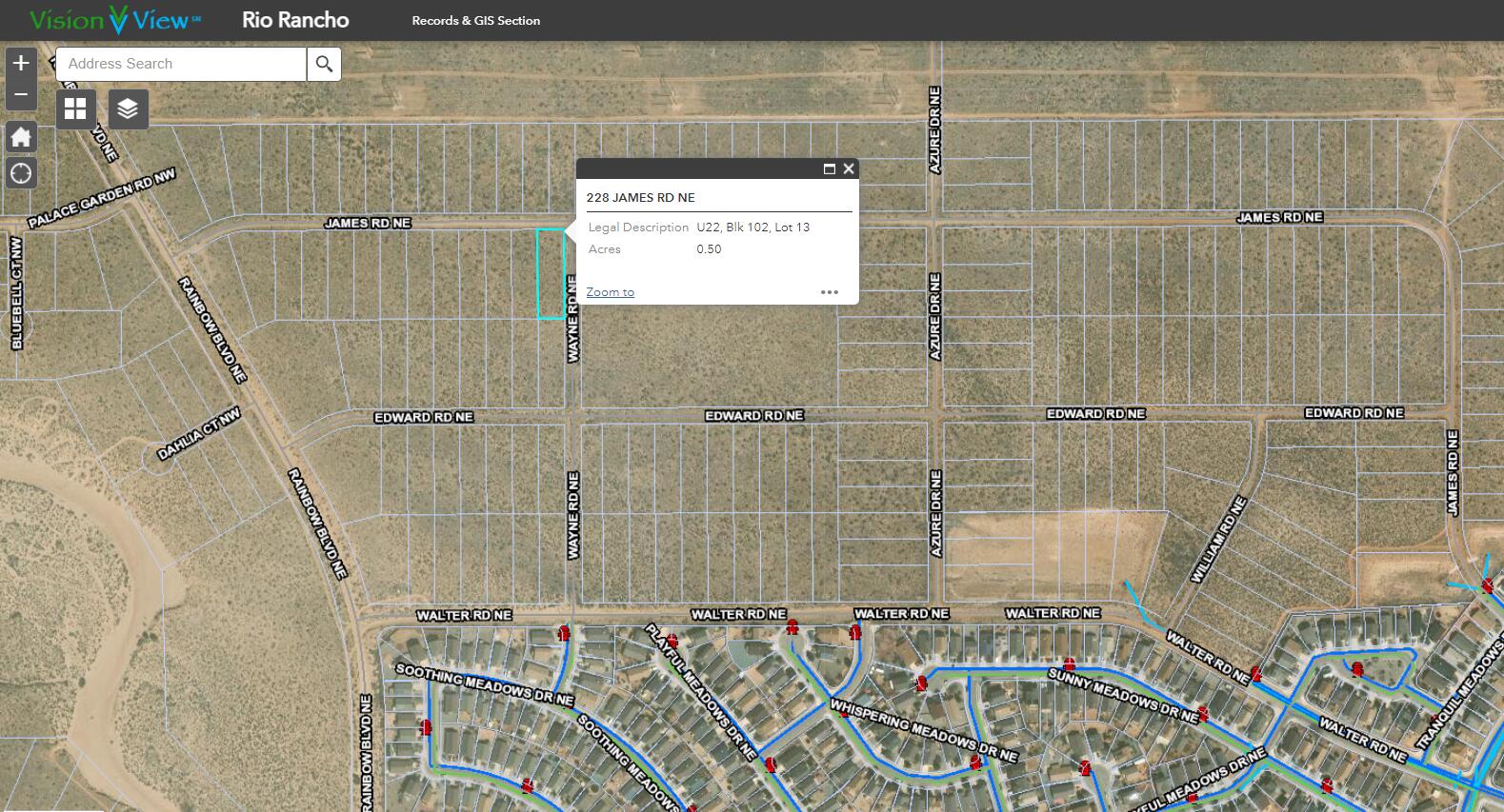The height and width of the screenshot is (812, 1504).
Task: Click the search magnifier icon
Action: [324, 64]
